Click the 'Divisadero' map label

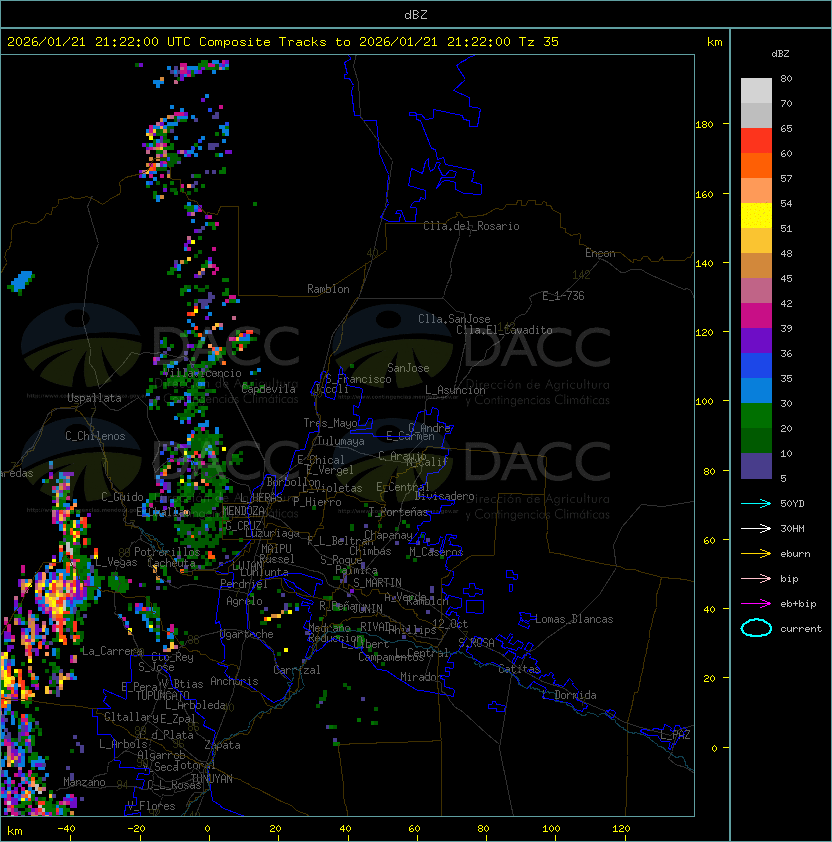(445, 496)
